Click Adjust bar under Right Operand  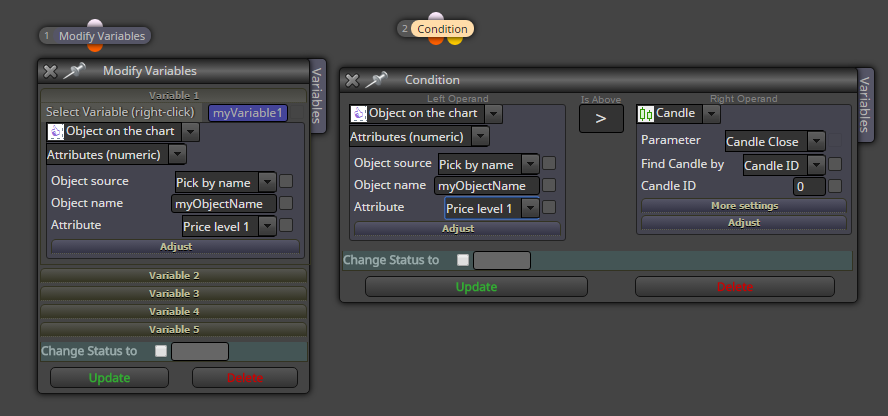pos(744,222)
